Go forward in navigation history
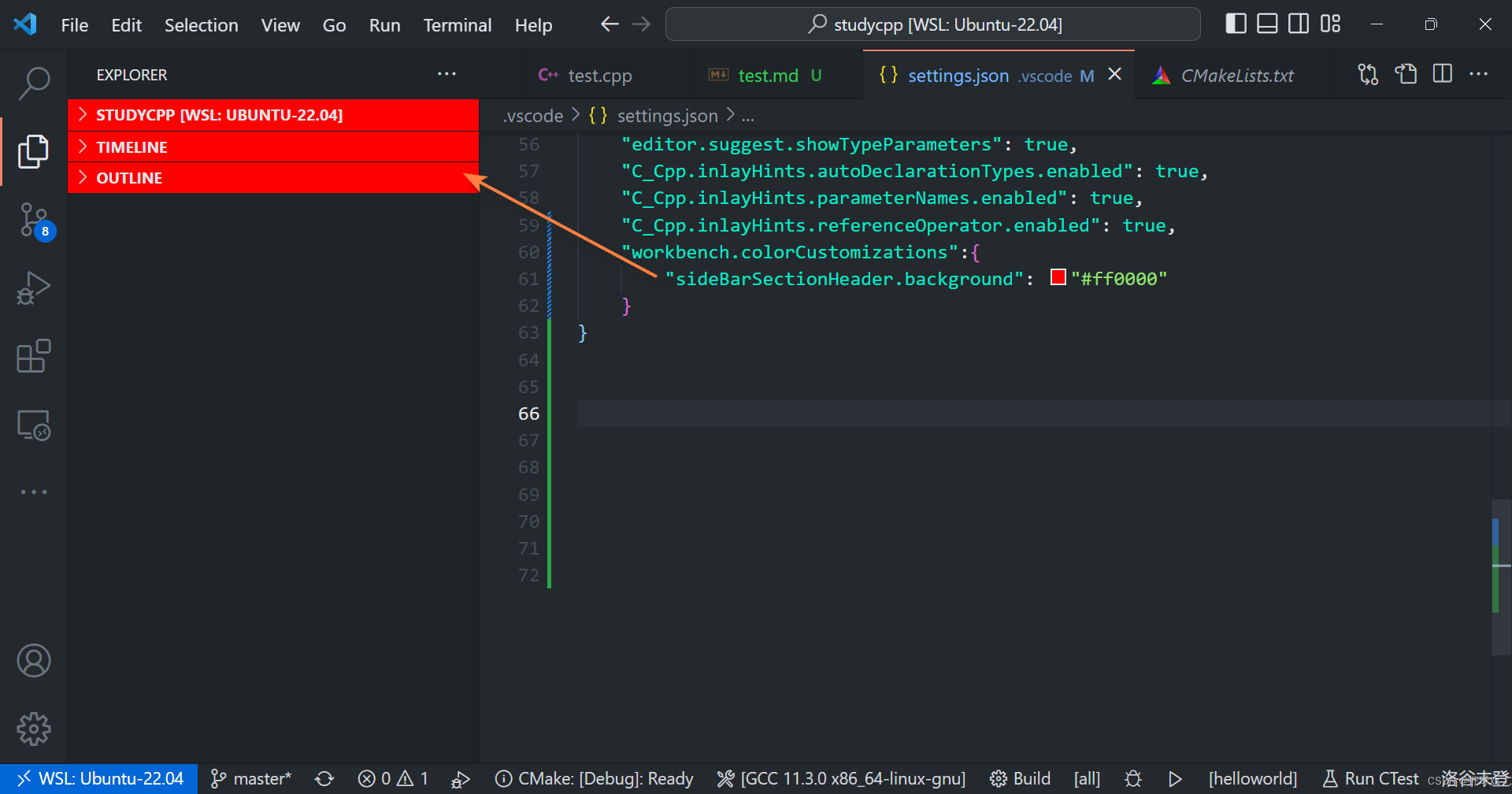This screenshot has width=1512, height=794. [642, 24]
